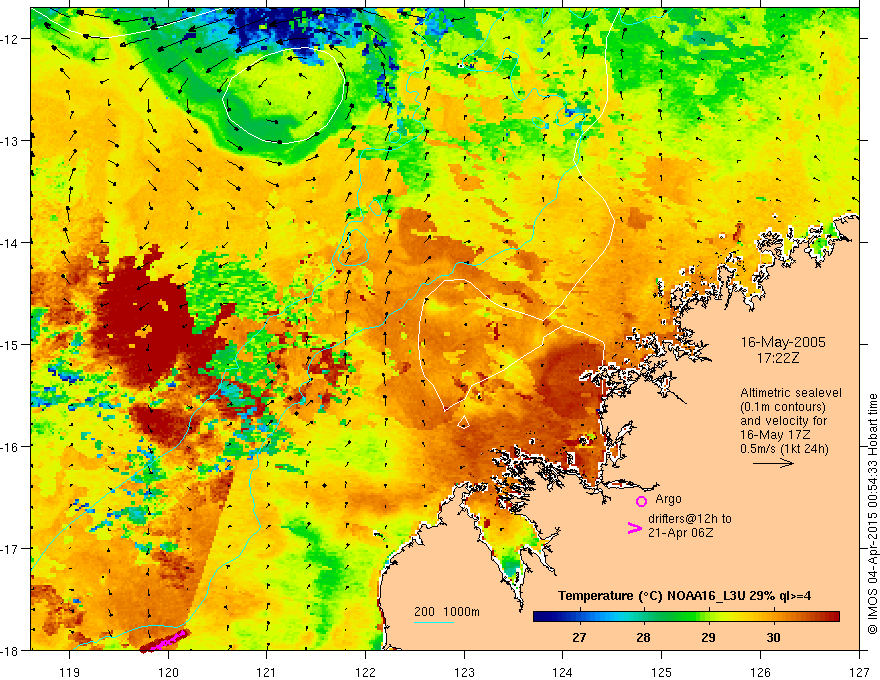Click the '119' longitude axis label
Image resolution: width=880 pixels, height=680 pixels.
(70, 672)
